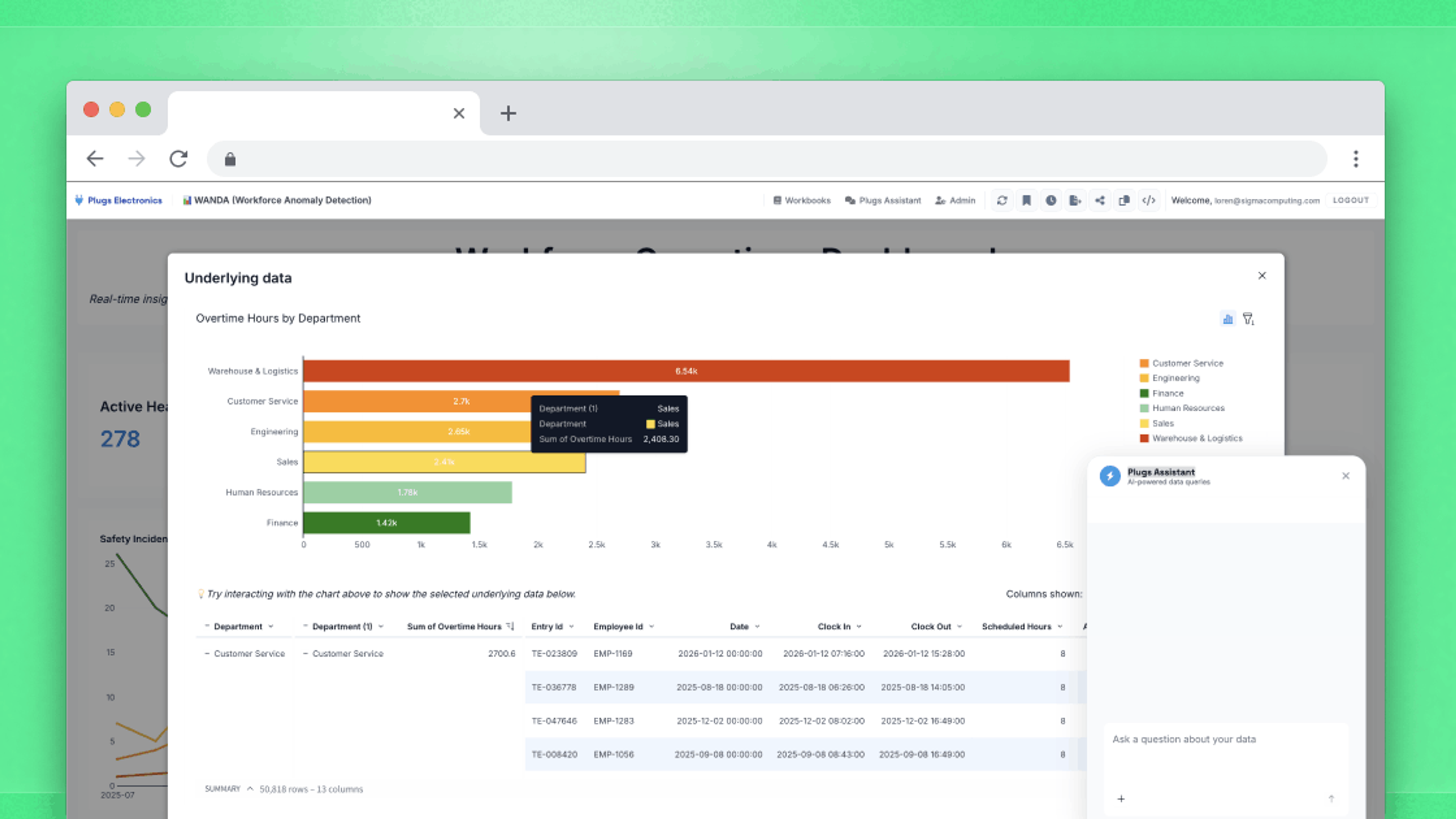The image size is (1456, 819).
Task: Click the Sum of Overtime Hours sort icon
Action: [x=510, y=626]
